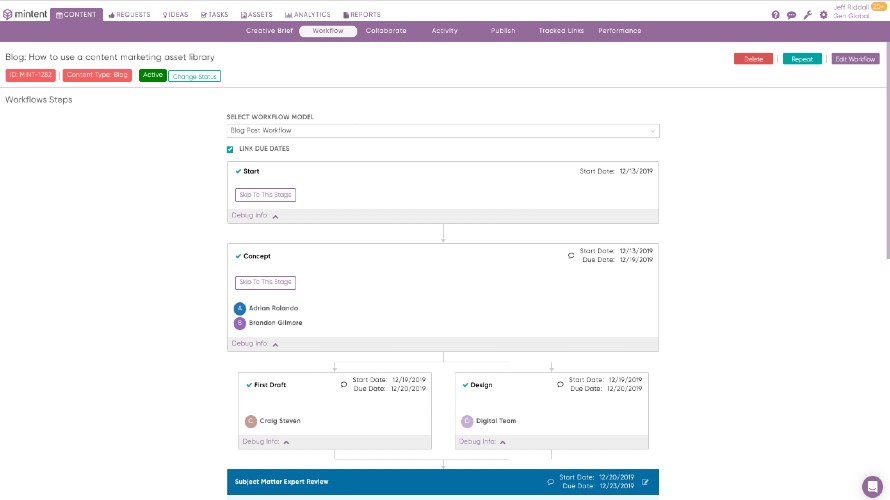Toggle the Link Due Dates checkbox

coord(230,149)
